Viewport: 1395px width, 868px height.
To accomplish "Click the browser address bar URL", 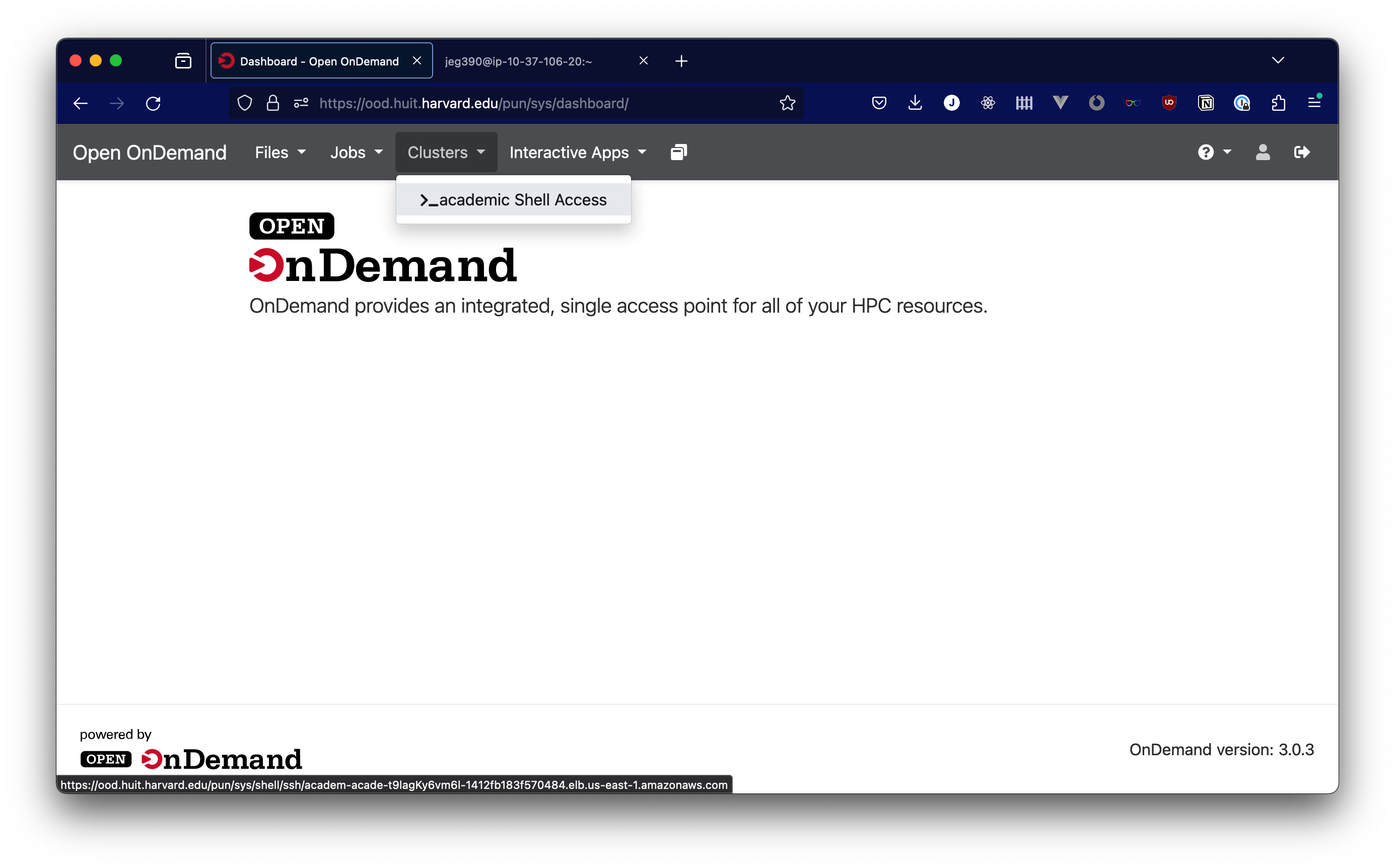I will [x=473, y=103].
